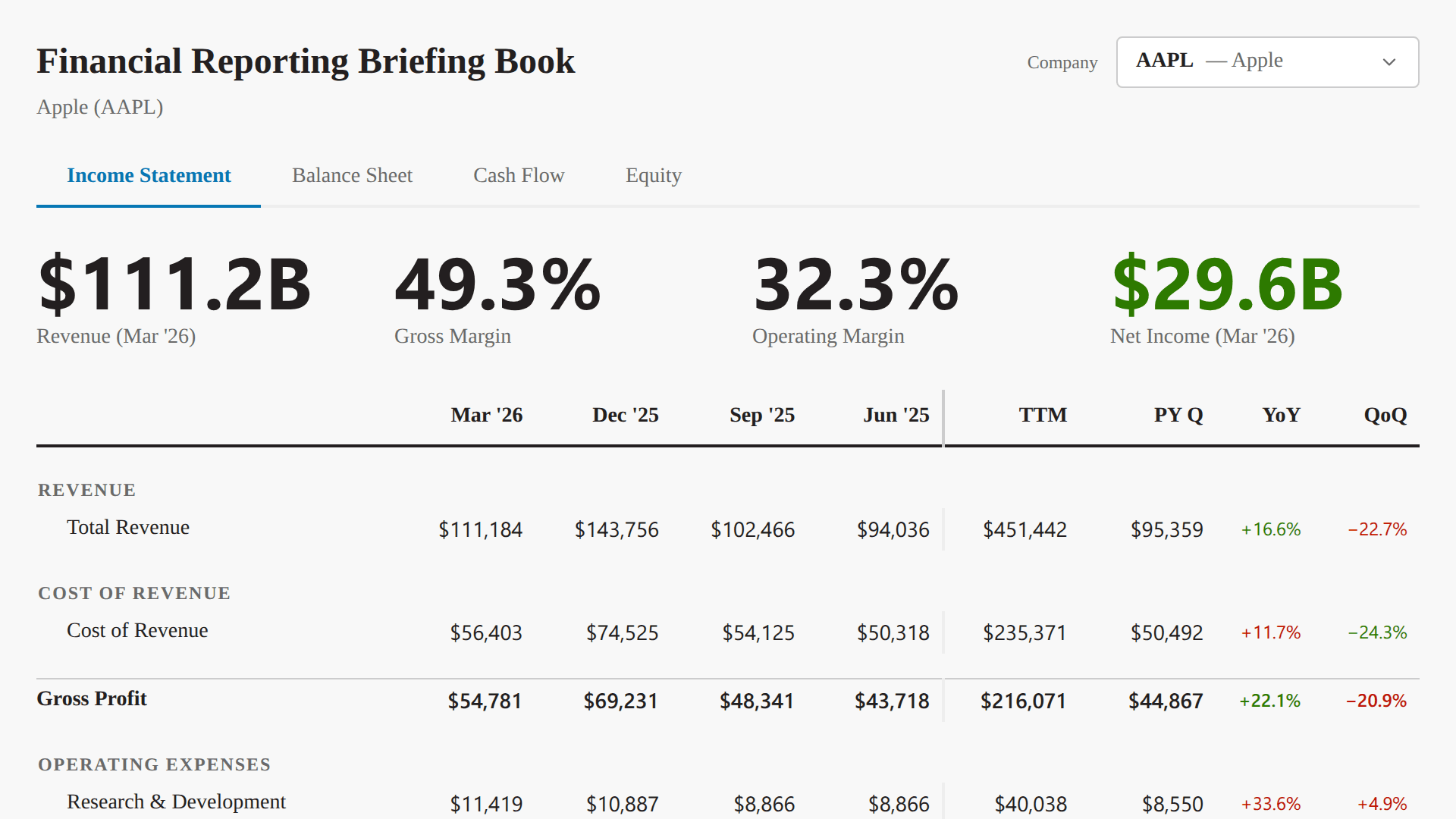This screenshot has width=1456, height=819.
Task: Select the Gross Profit row label
Action: coord(92,698)
